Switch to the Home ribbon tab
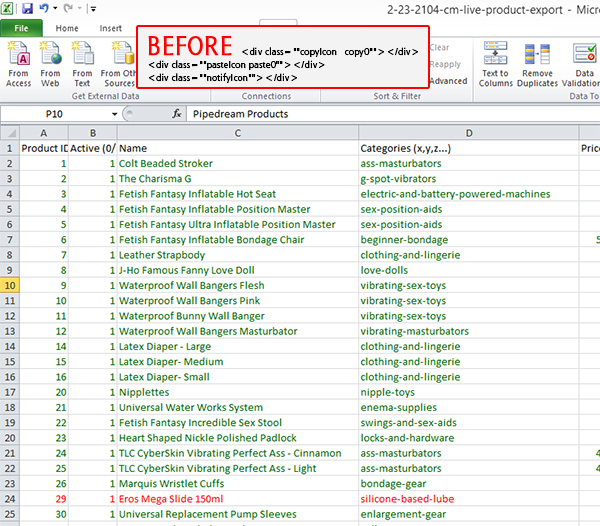This screenshot has height=526, width=600. click(x=67, y=28)
